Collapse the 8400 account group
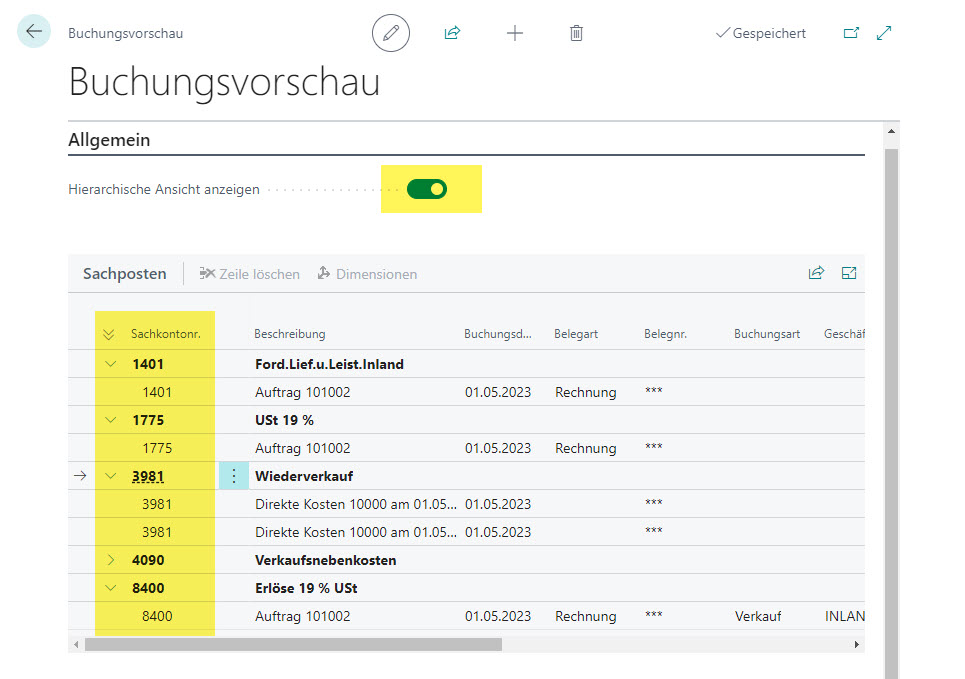The height and width of the screenshot is (679, 965). (x=111, y=588)
